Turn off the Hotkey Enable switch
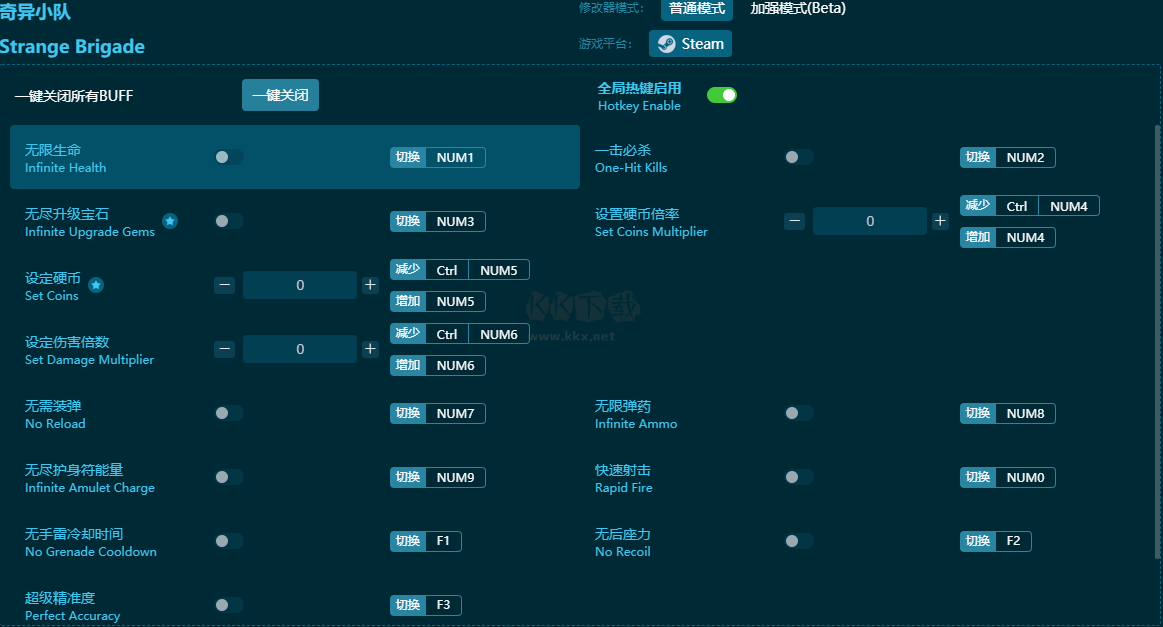1163x627 pixels. (721, 95)
